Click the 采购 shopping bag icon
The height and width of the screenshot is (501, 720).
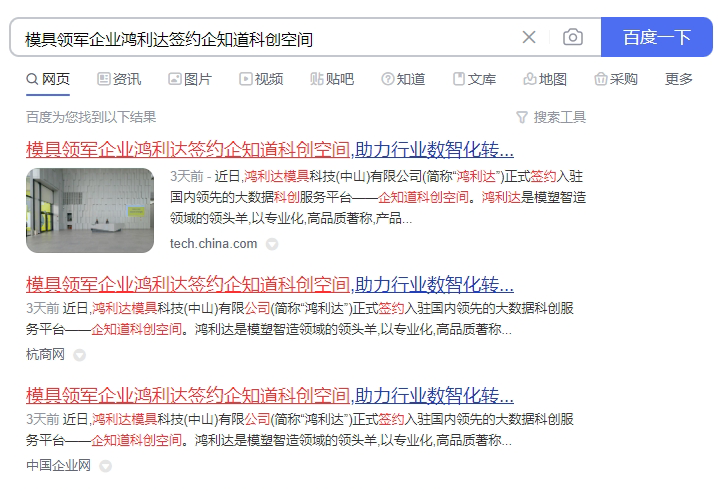click(601, 79)
